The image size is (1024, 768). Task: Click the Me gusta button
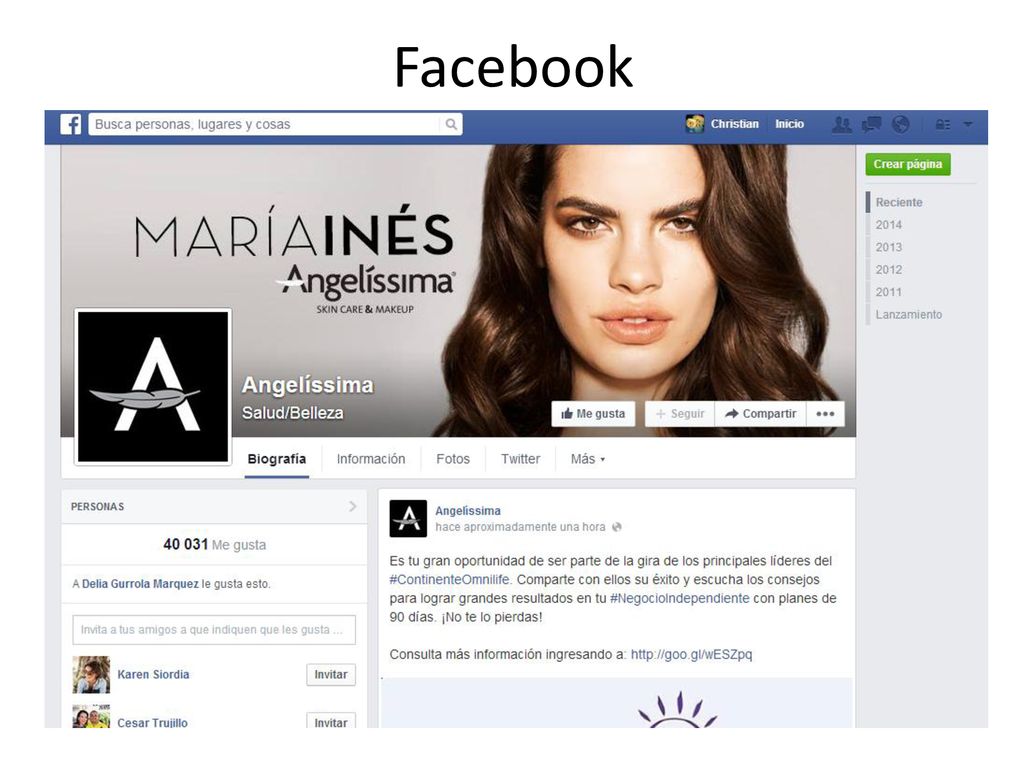point(593,414)
